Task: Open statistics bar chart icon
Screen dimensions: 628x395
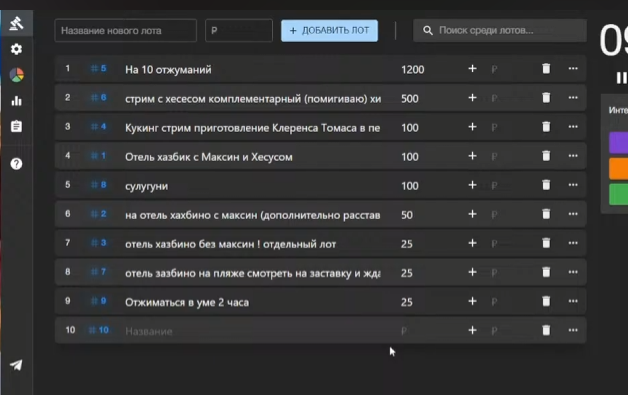Action: [16, 101]
